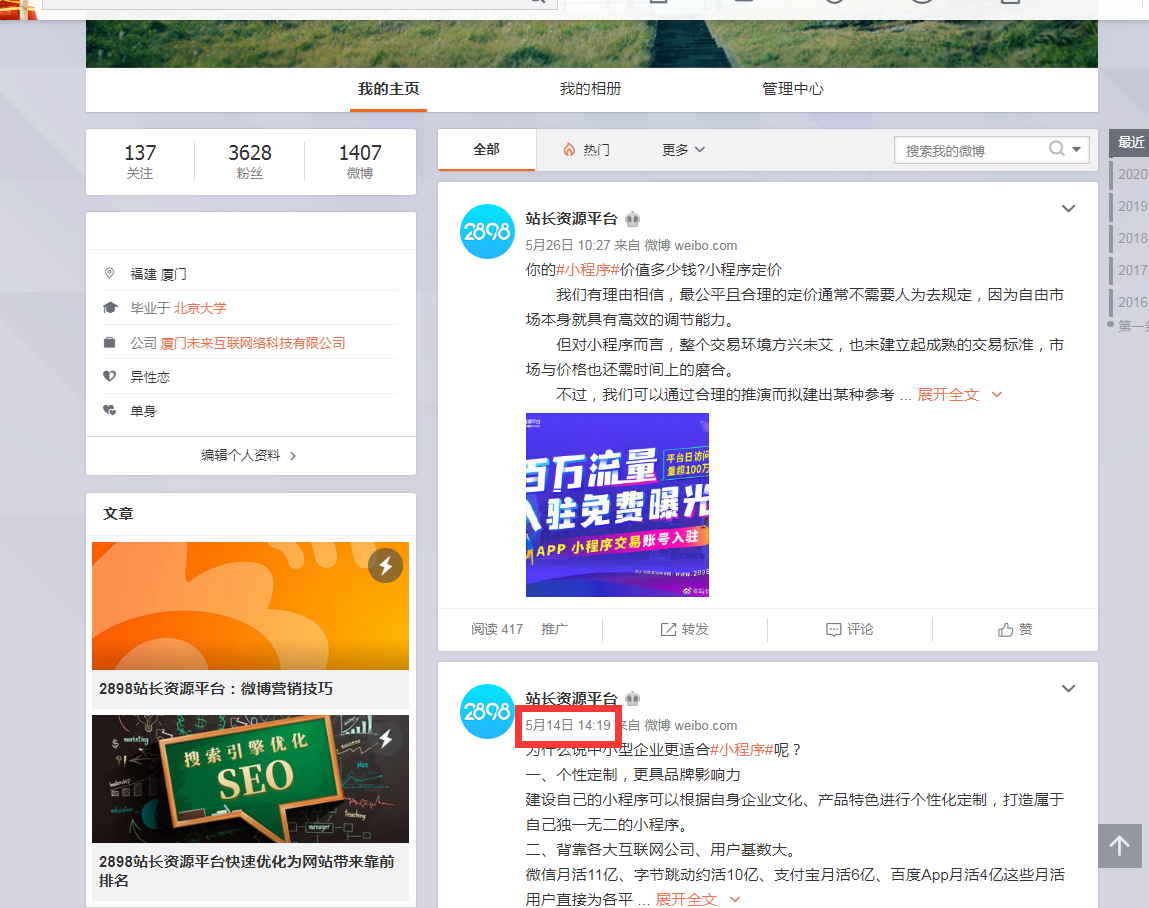Click into the 搜索我的微博 search field
The image size is (1149, 908).
[968, 150]
